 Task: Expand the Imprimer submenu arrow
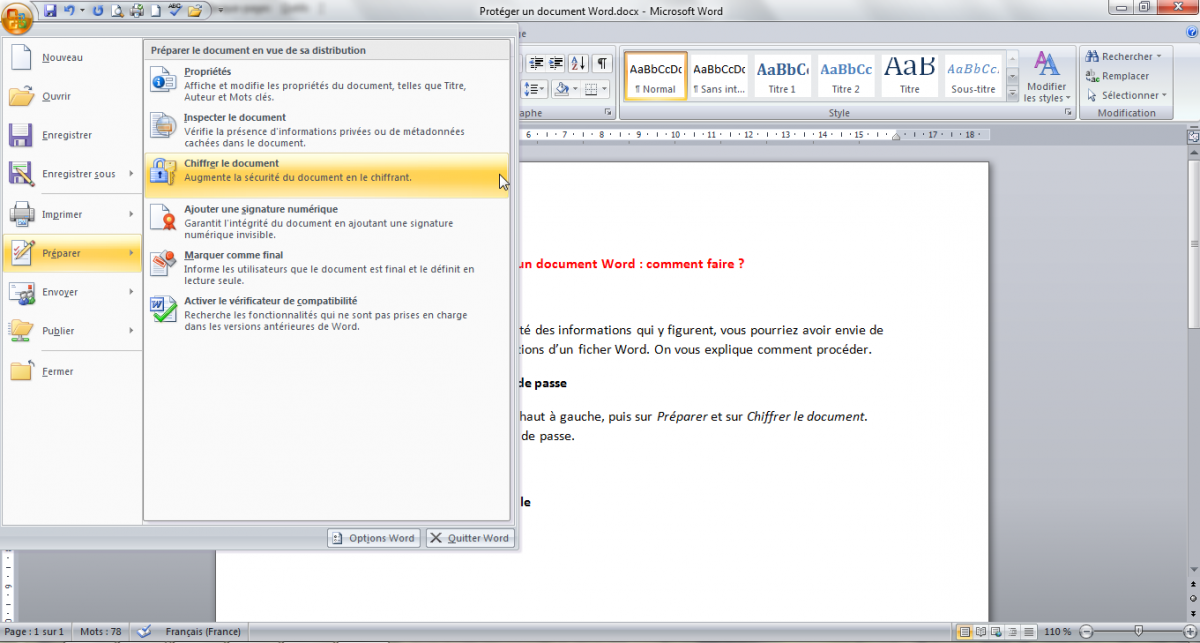coord(132,214)
